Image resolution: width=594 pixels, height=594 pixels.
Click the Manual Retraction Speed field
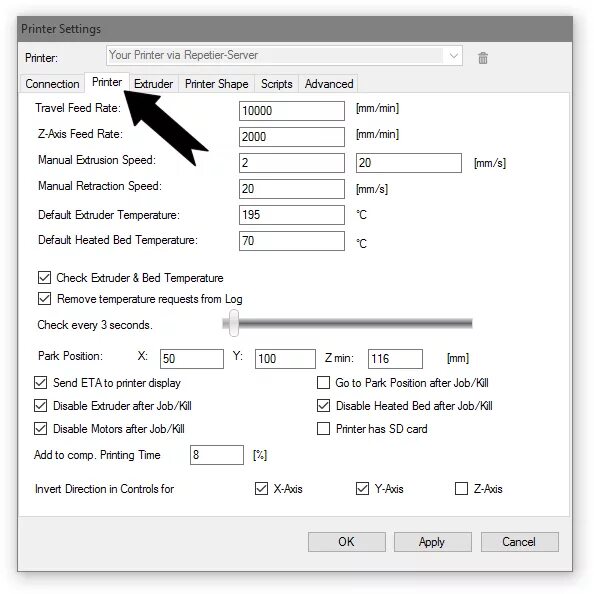(x=292, y=189)
